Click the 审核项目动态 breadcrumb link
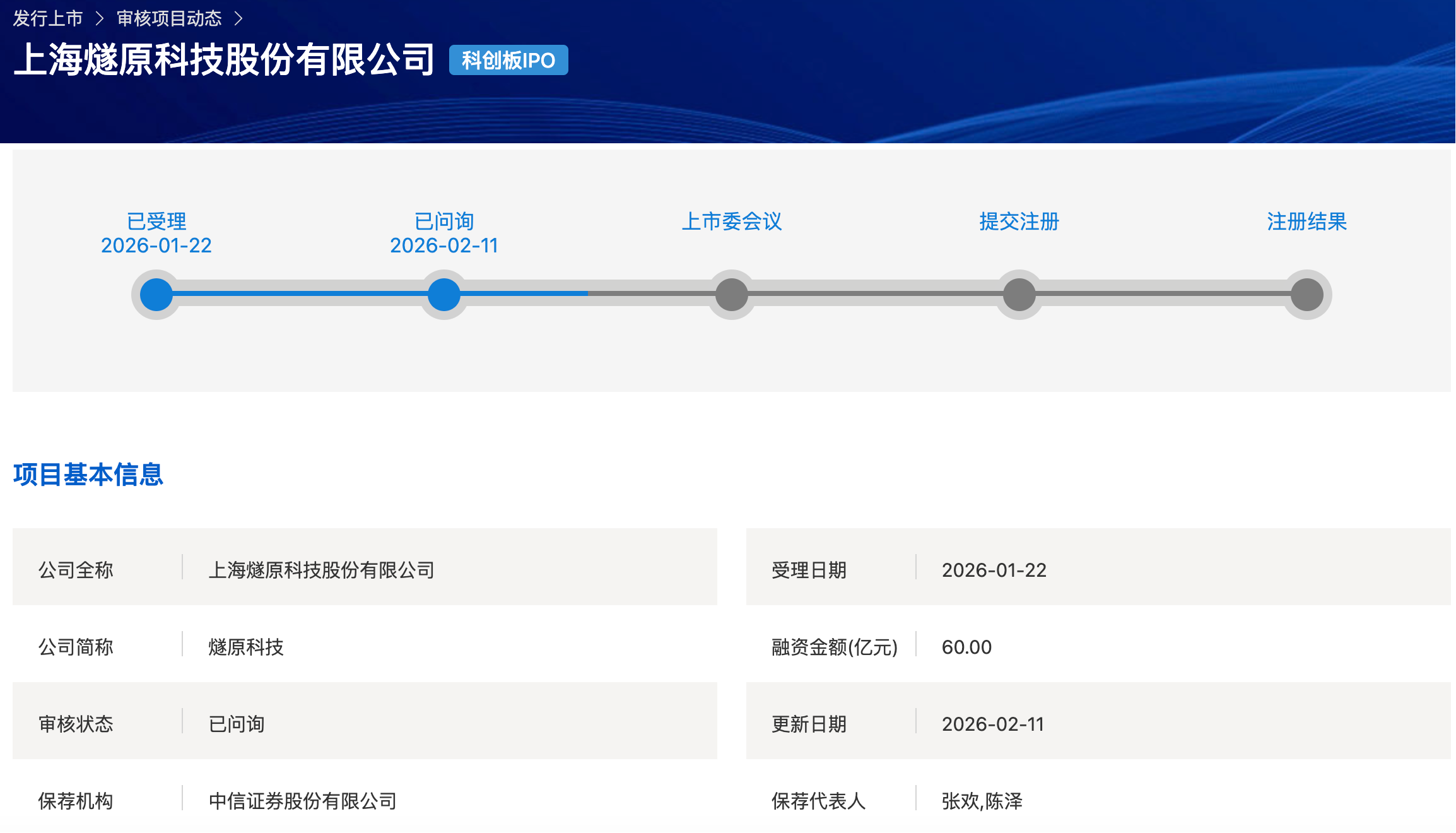 [x=169, y=19]
